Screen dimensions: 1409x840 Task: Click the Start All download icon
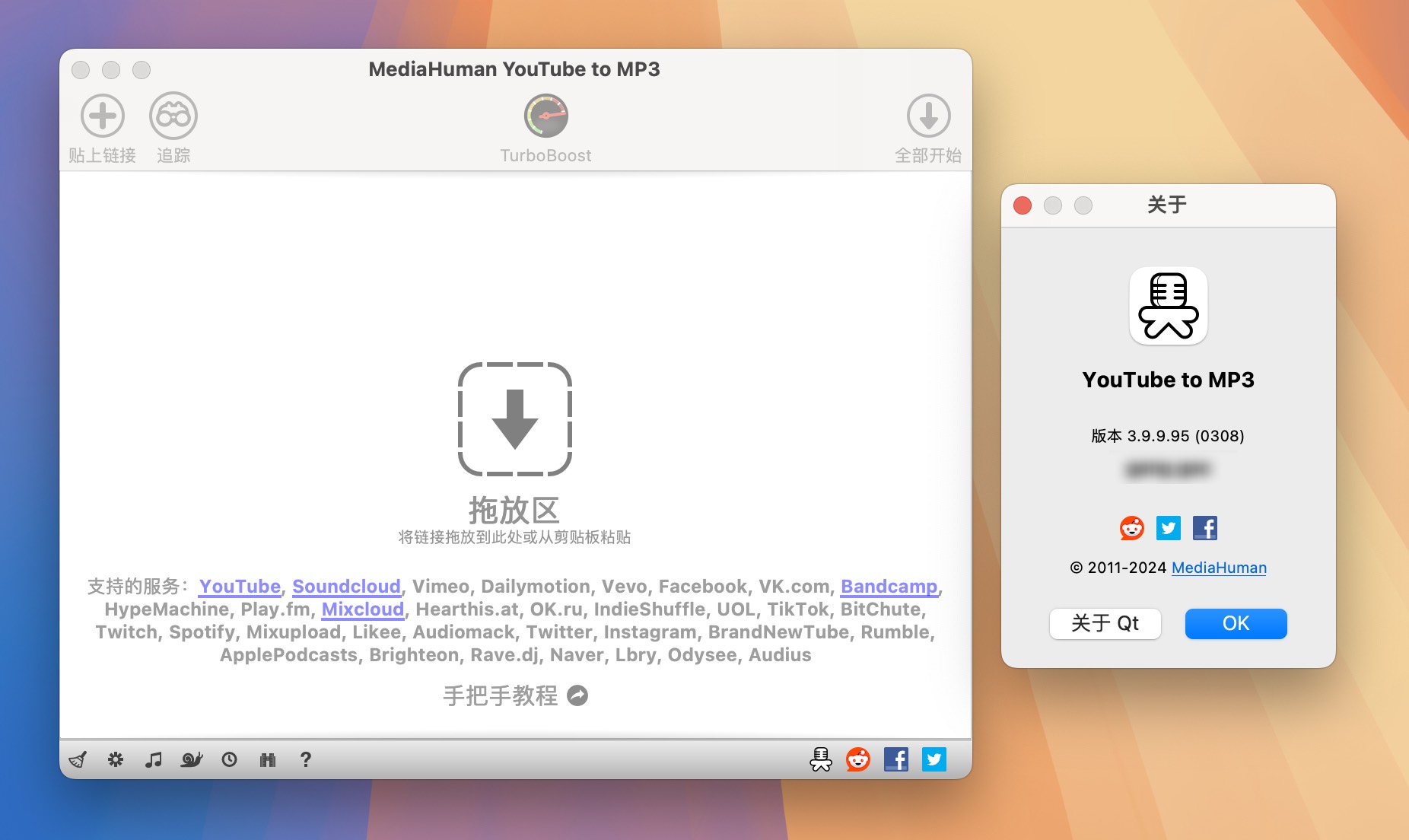pos(928,116)
